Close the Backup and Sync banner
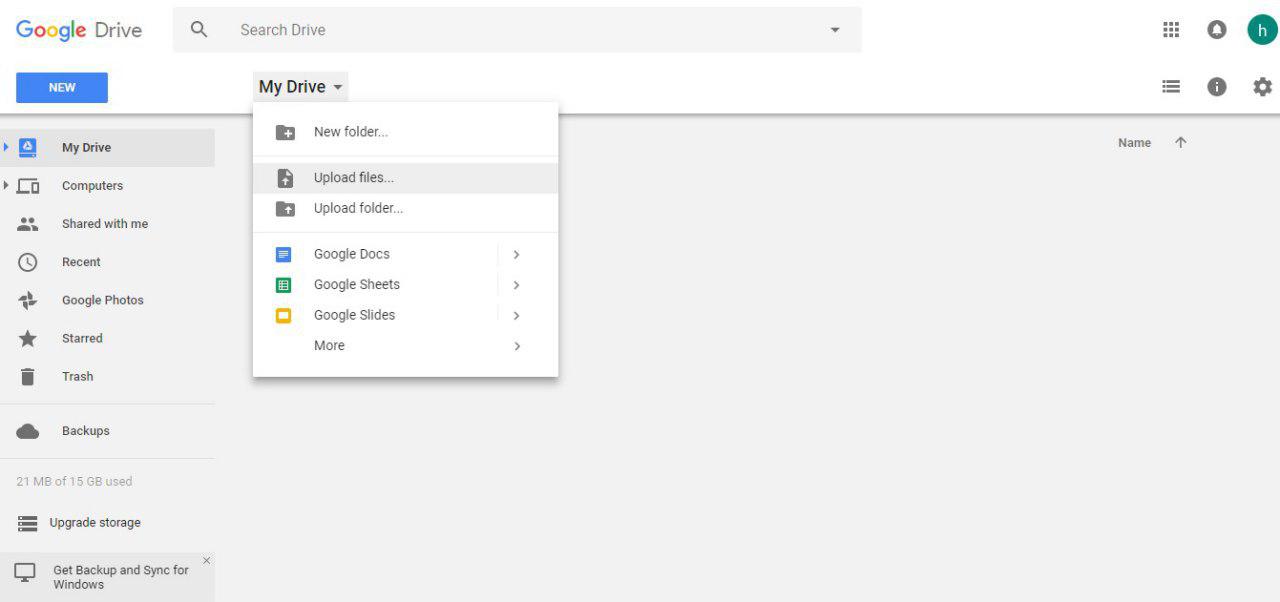The height and width of the screenshot is (602, 1280). pyautogui.click(x=207, y=561)
